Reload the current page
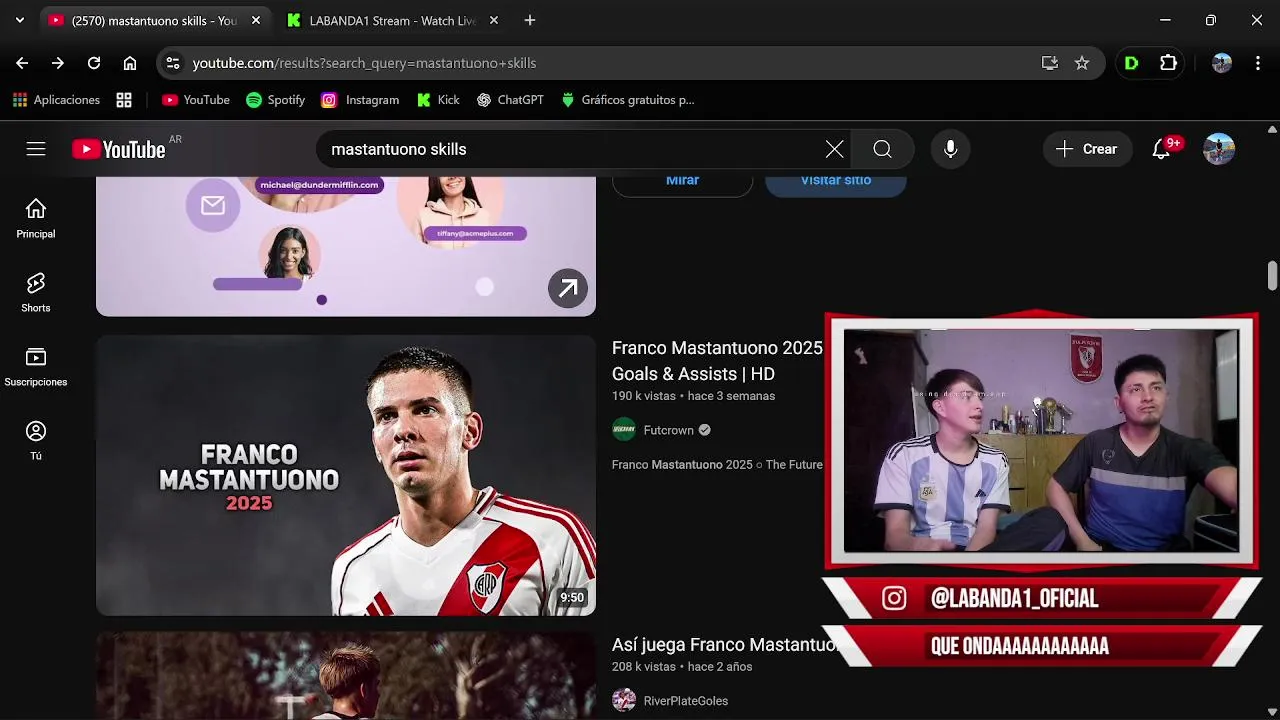 94,63
